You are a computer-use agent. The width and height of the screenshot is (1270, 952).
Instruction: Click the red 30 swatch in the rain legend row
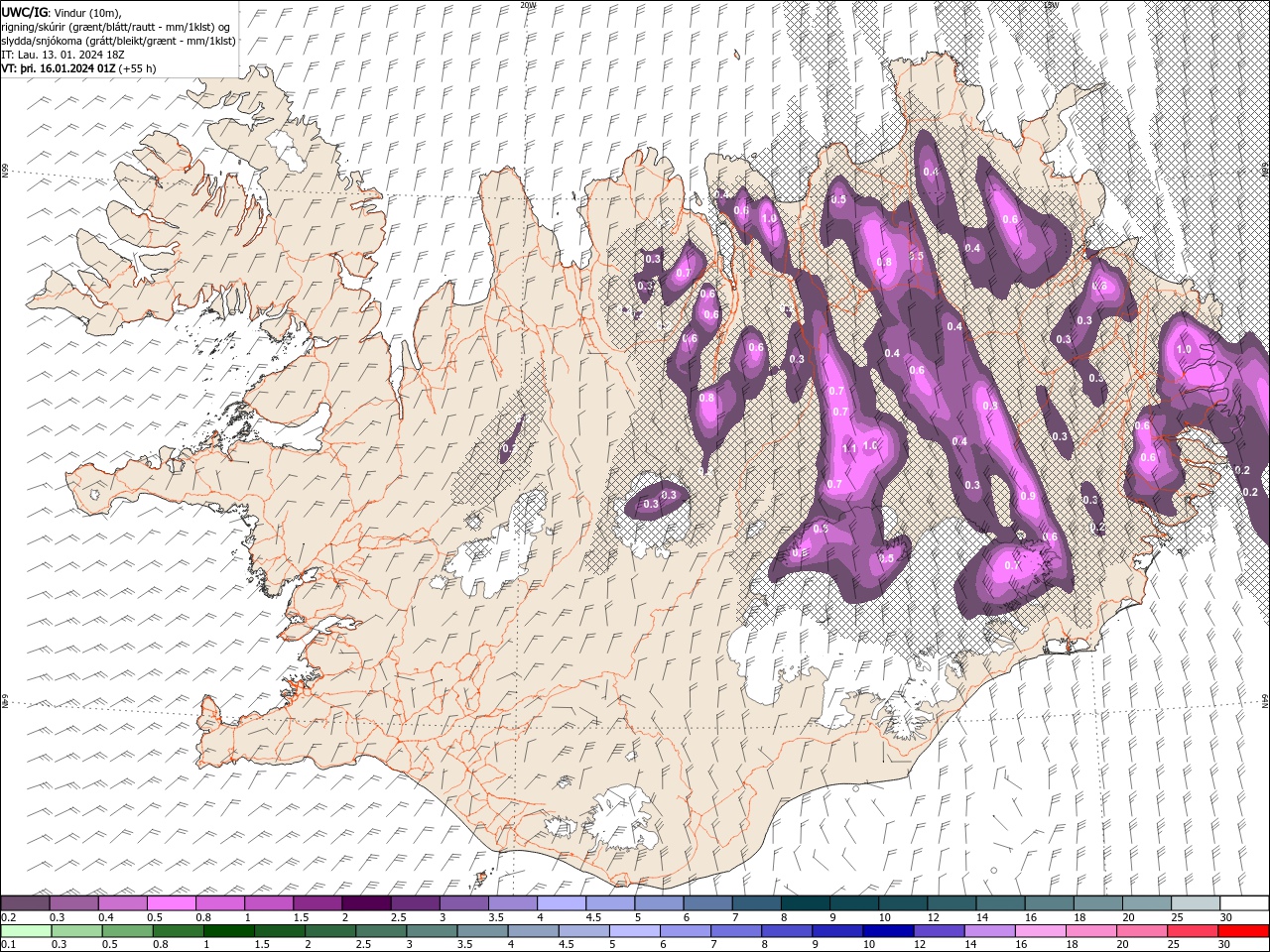1244,931
